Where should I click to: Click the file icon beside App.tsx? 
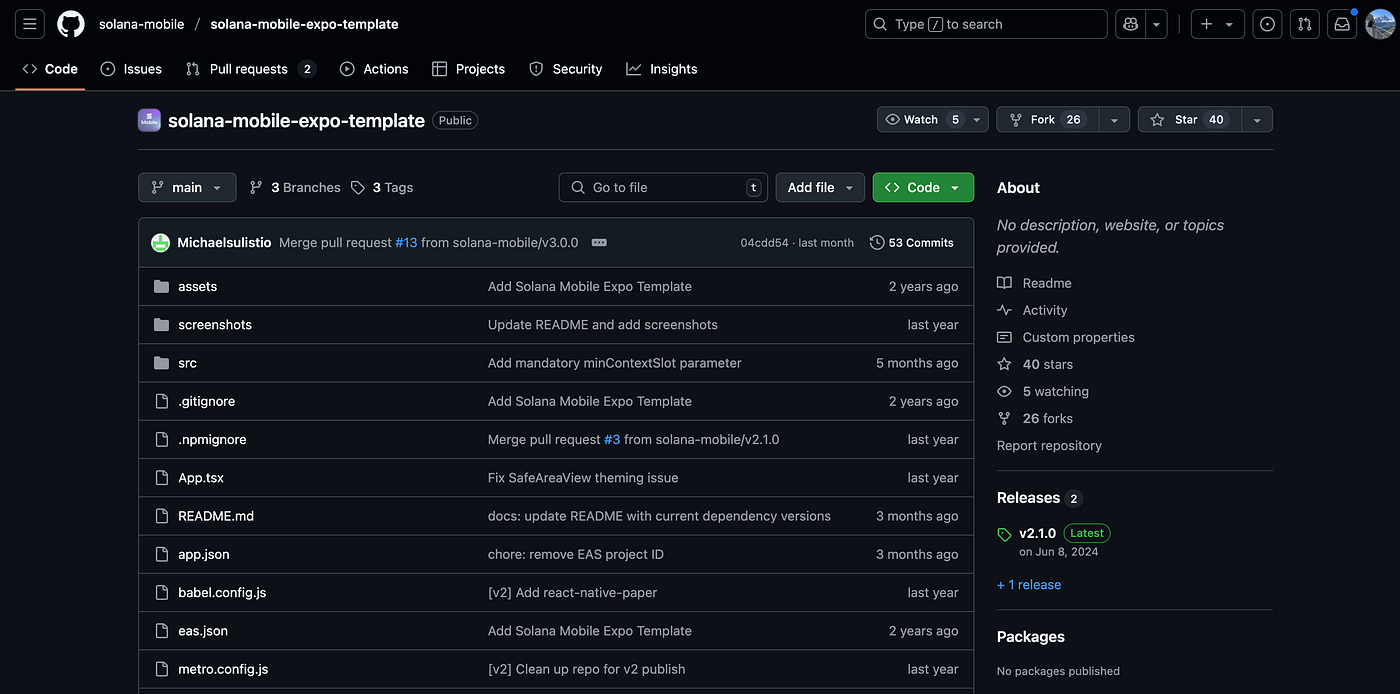click(x=161, y=478)
